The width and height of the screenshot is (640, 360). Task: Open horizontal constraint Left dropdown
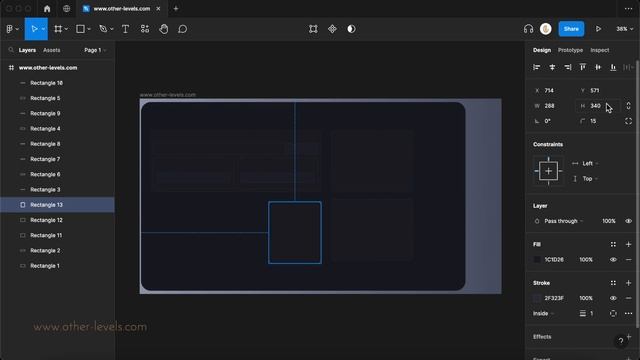(586, 163)
